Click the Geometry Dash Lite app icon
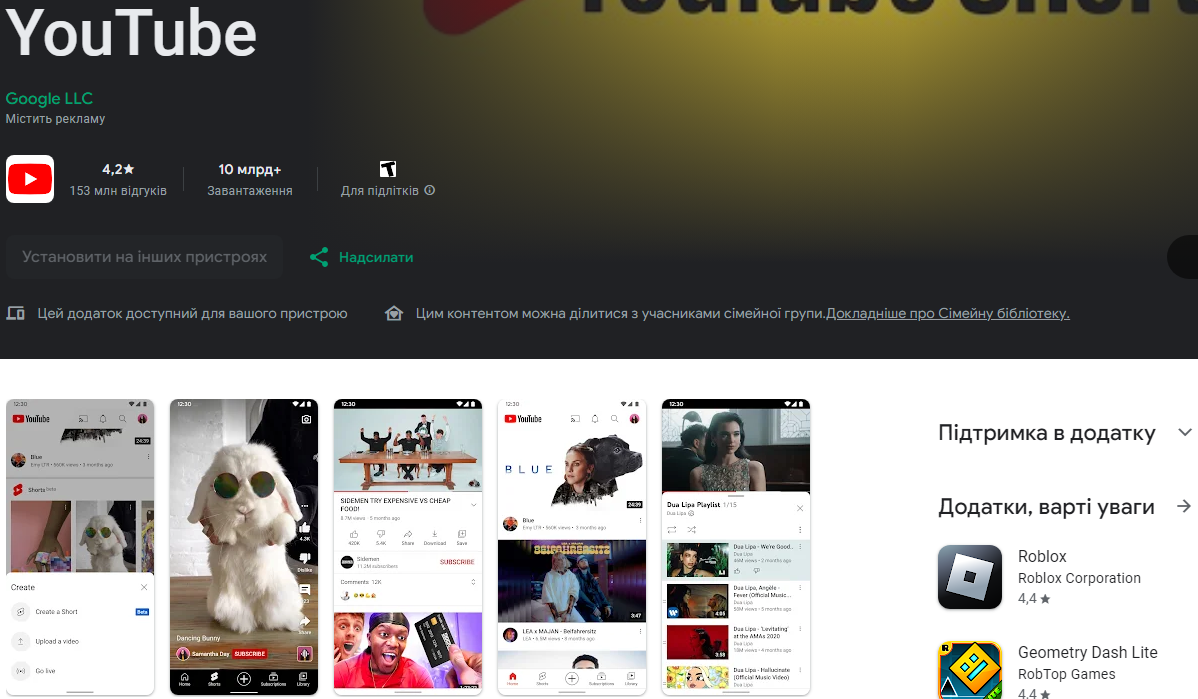Image resolution: width=1198 pixels, height=699 pixels. [969, 670]
